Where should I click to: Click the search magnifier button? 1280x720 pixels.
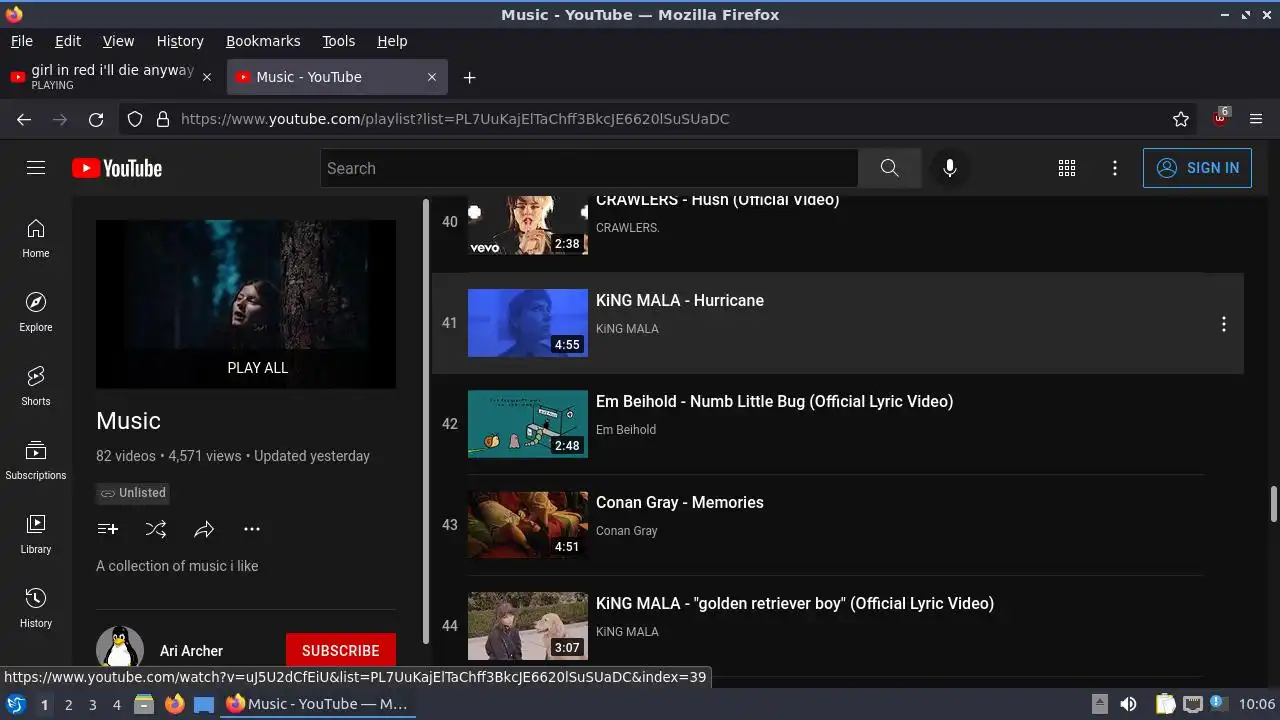point(889,168)
